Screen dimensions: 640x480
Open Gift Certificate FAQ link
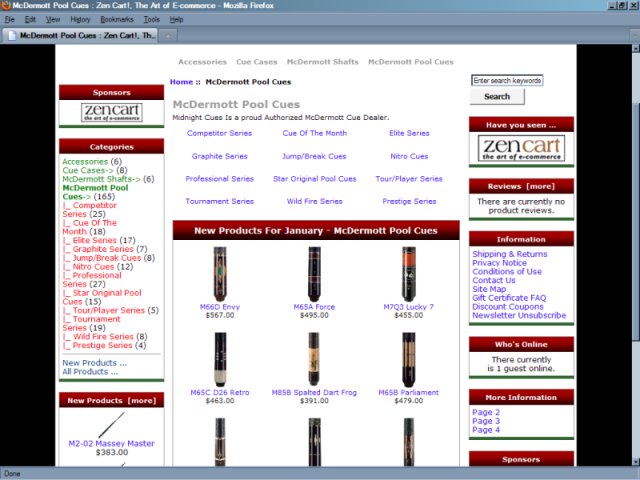[509, 298]
